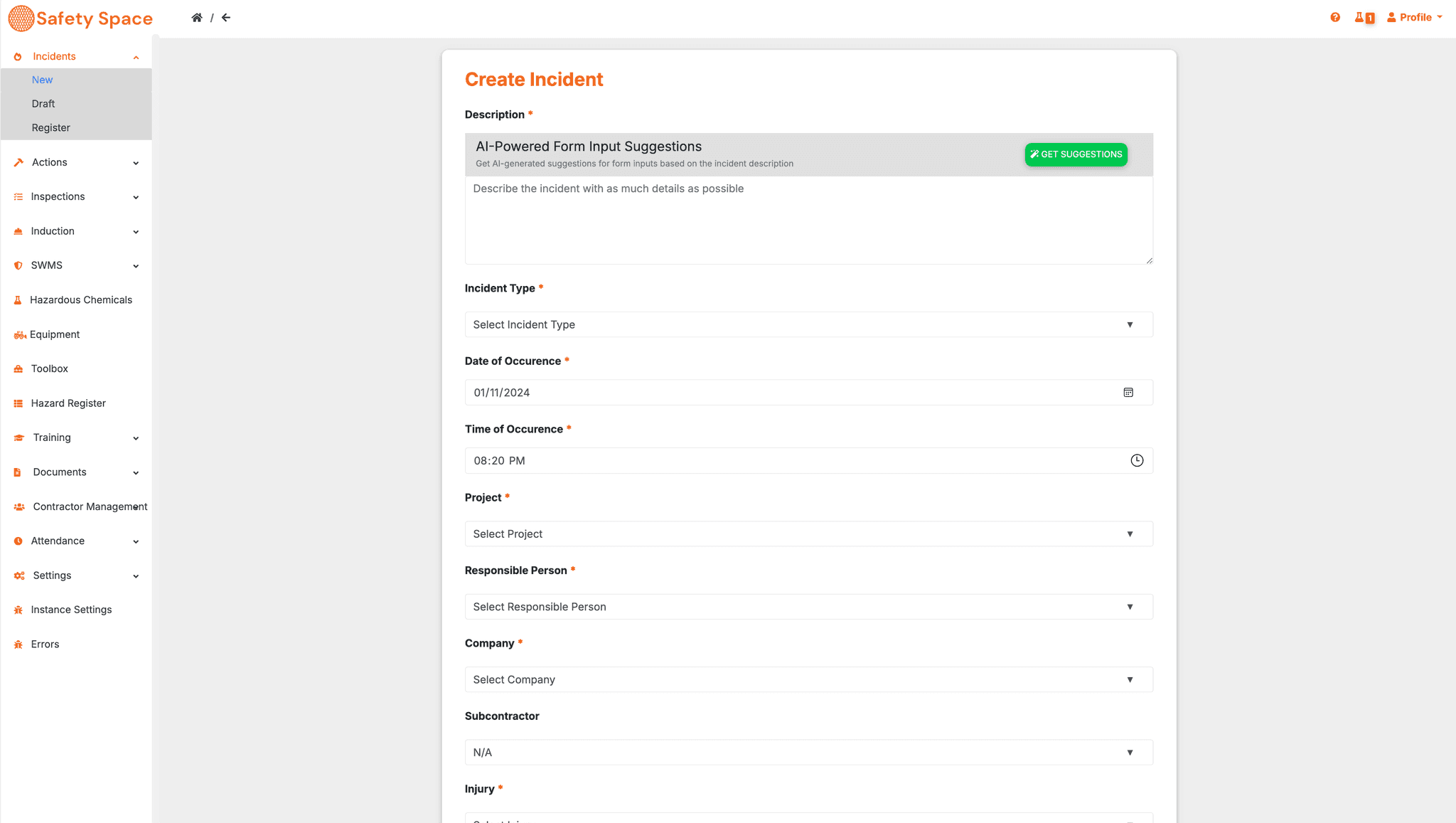1456x823 pixels.
Task: Click the back arrow icon
Action: [226, 18]
